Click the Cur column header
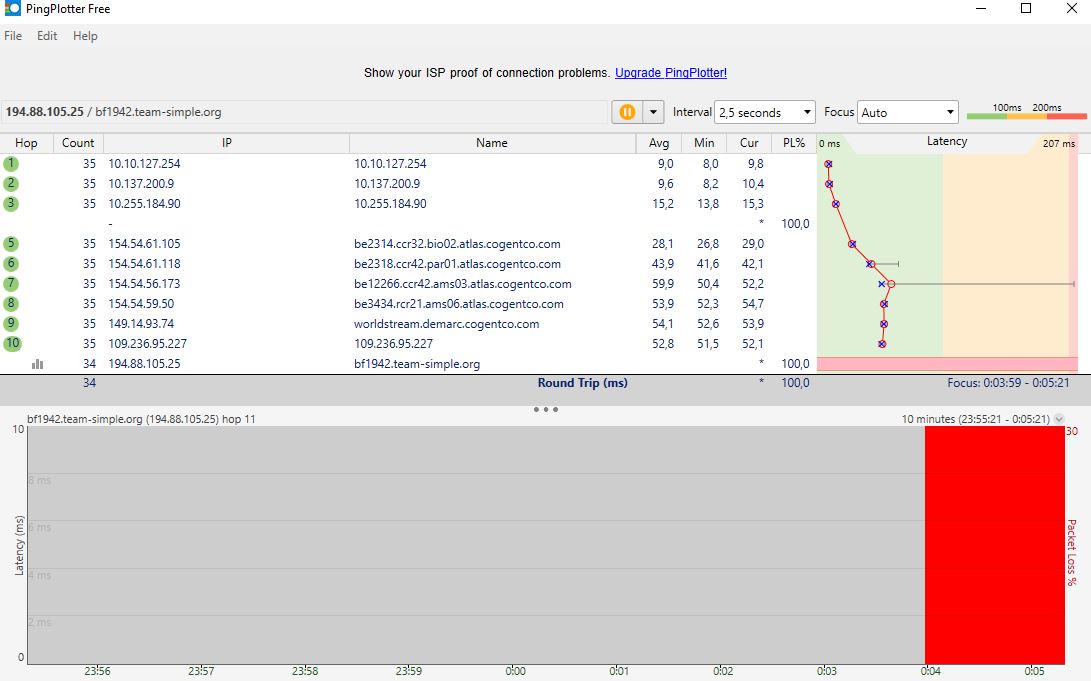 [749, 143]
